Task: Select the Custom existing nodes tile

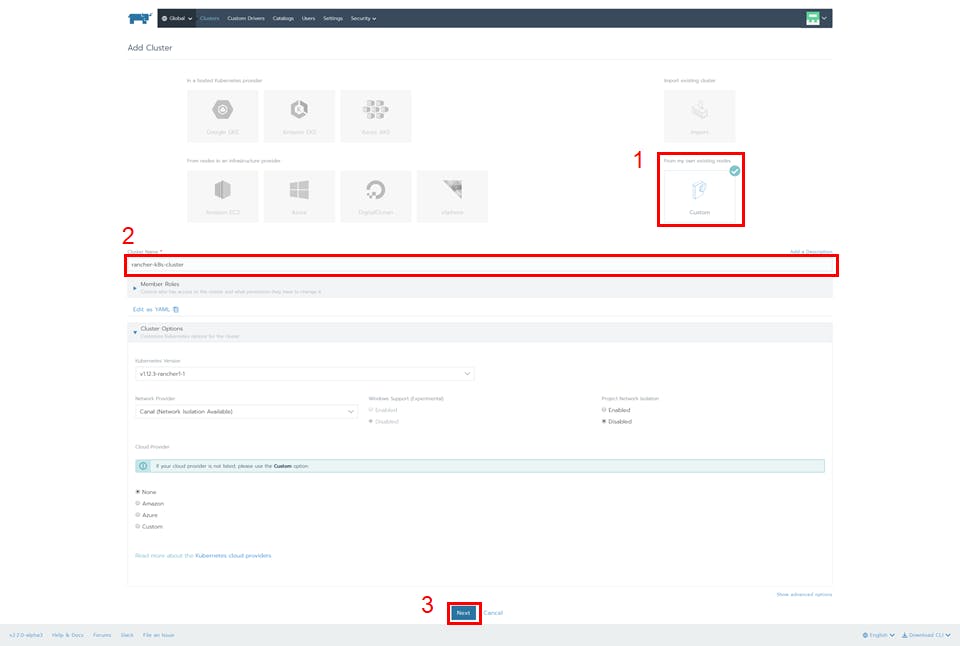Action: (699, 197)
